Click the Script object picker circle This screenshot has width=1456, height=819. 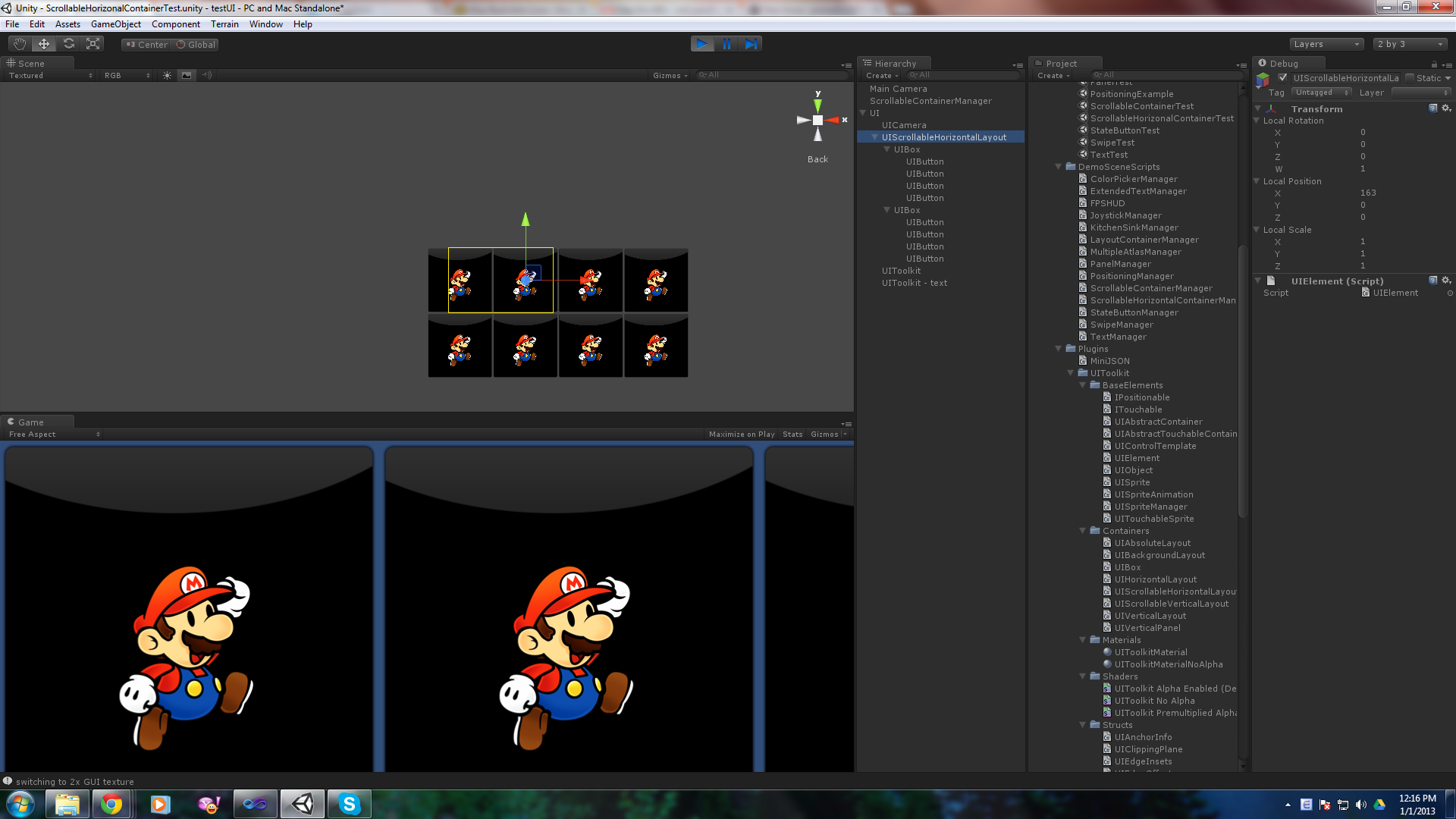point(1450,293)
